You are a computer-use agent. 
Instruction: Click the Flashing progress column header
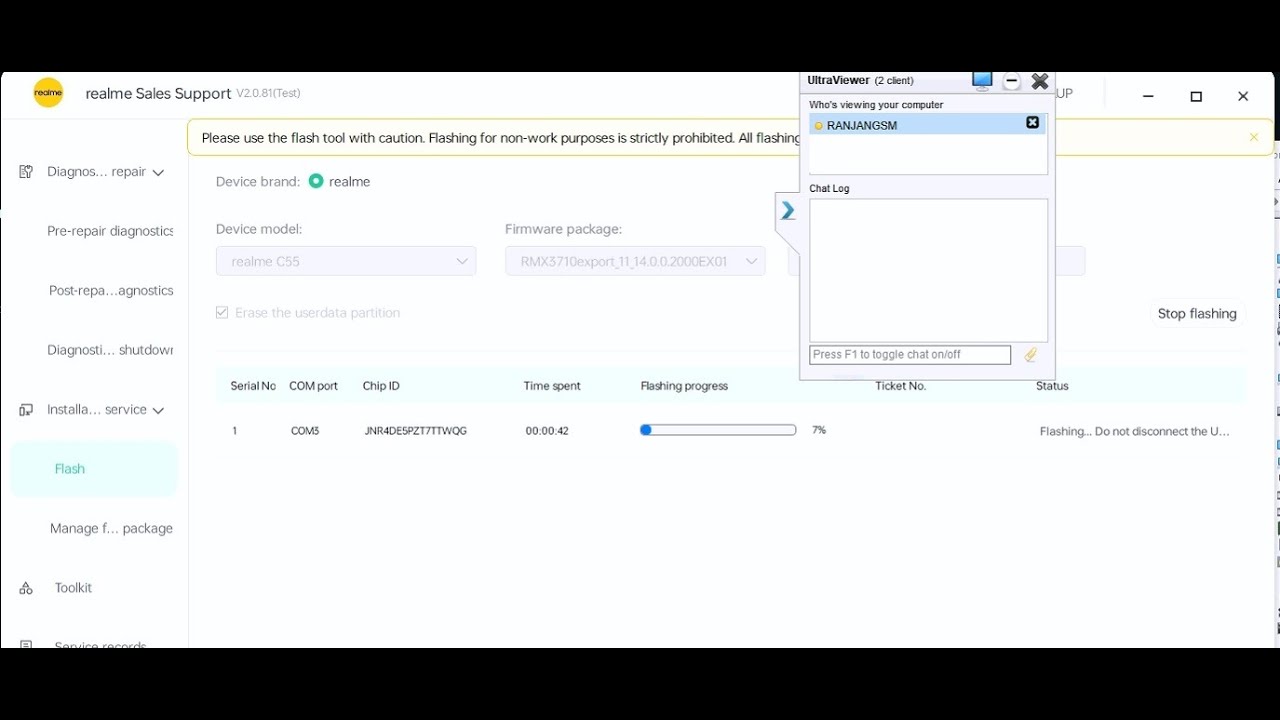(684, 386)
